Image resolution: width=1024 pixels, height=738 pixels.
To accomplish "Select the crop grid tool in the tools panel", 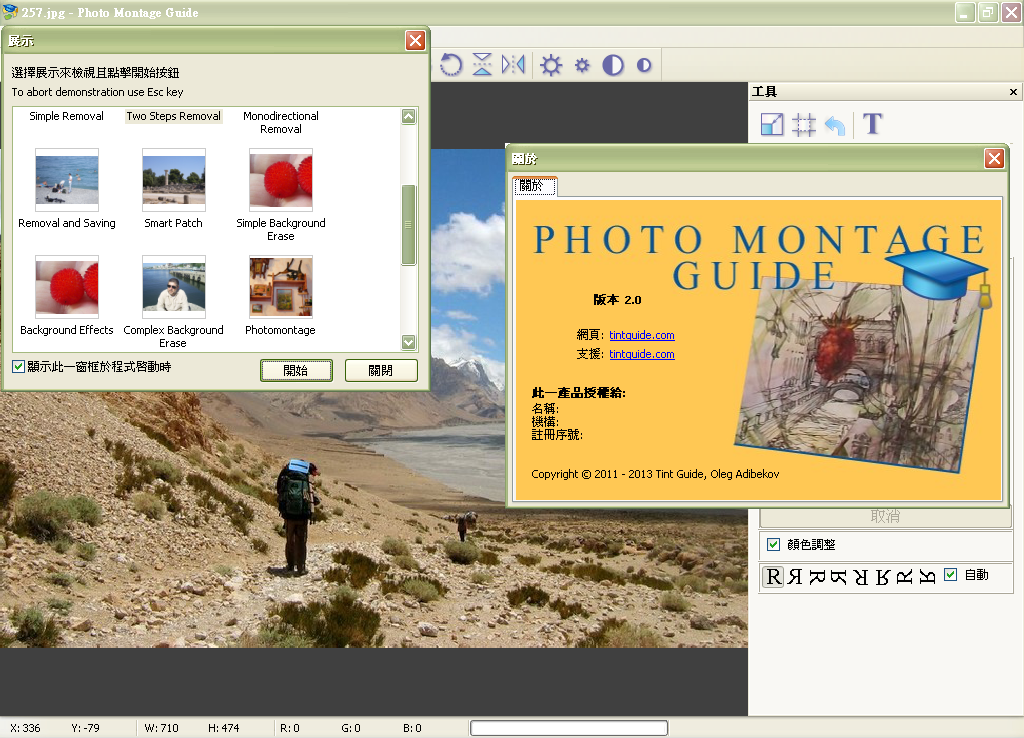I will (x=803, y=124).
